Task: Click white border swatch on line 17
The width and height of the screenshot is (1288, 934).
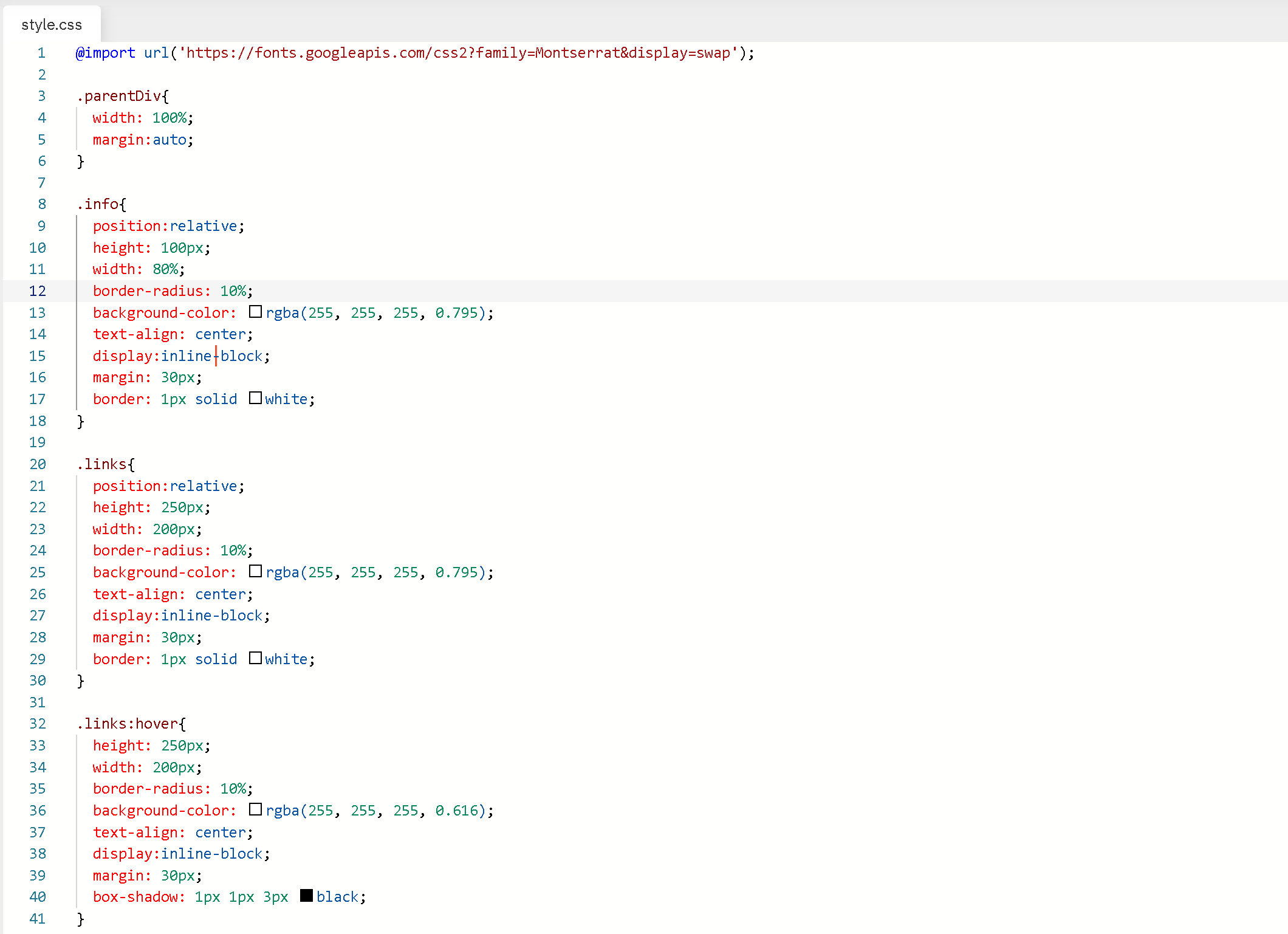Action: (255, 399)
